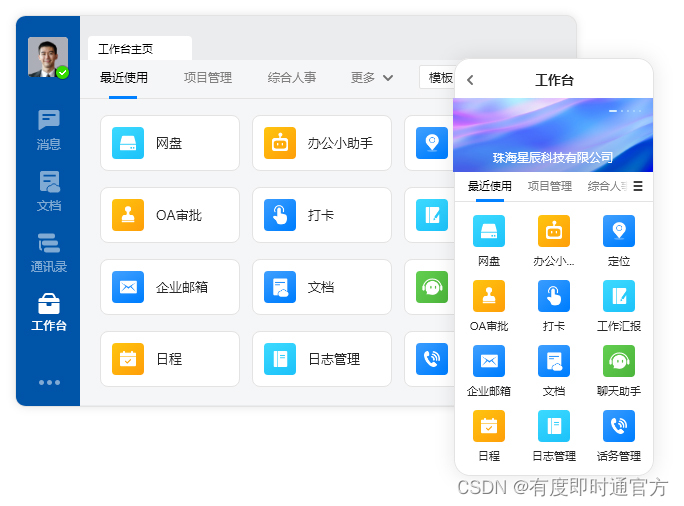
Task: Select 项目管理 tab in mobile panel
Action: pyautogui.click(x=550, y=186)
